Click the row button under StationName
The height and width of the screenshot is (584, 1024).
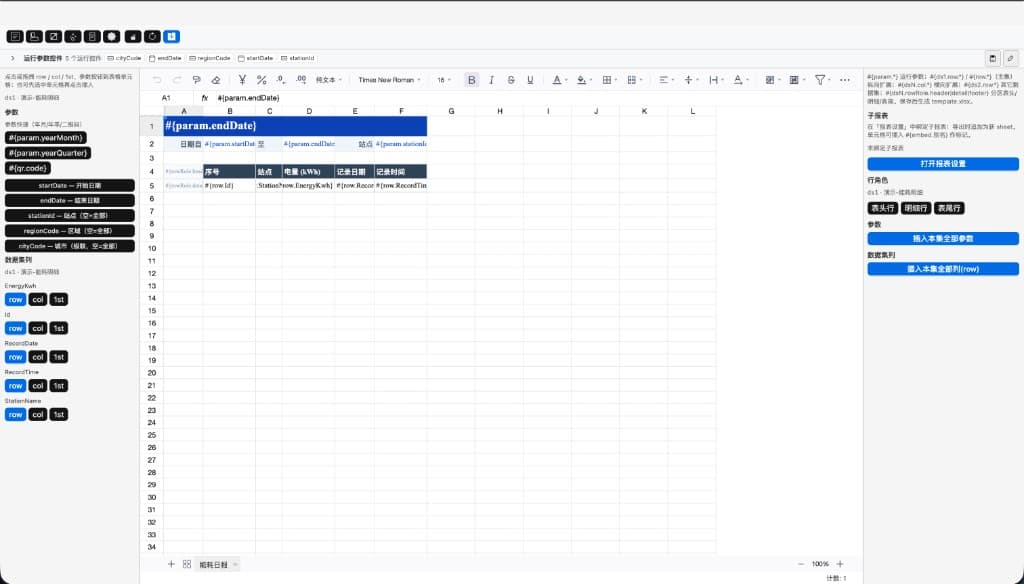(x=15, y=414)
